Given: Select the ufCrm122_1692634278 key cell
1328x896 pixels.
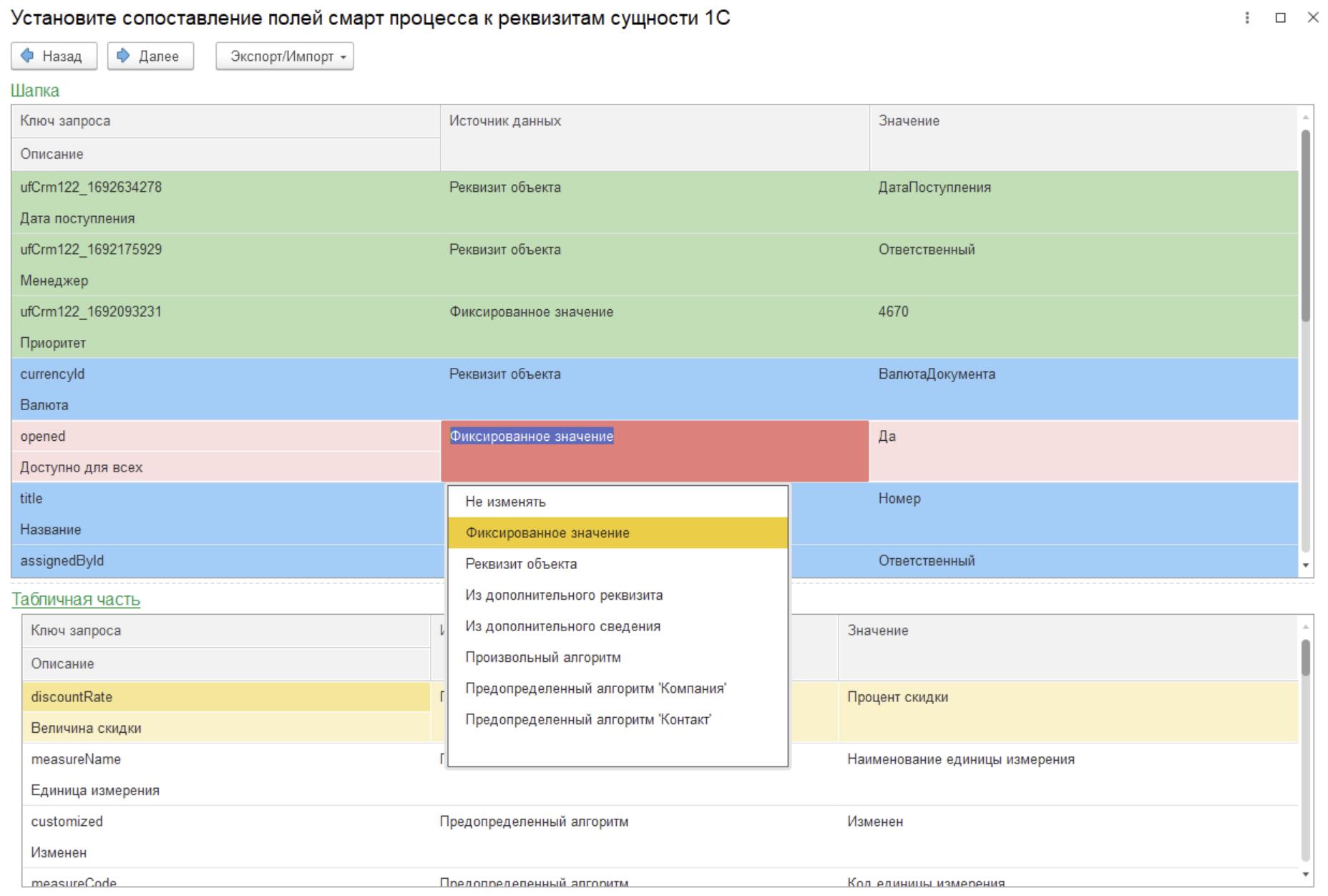Looking at the screenshot, I should [225, 188].
